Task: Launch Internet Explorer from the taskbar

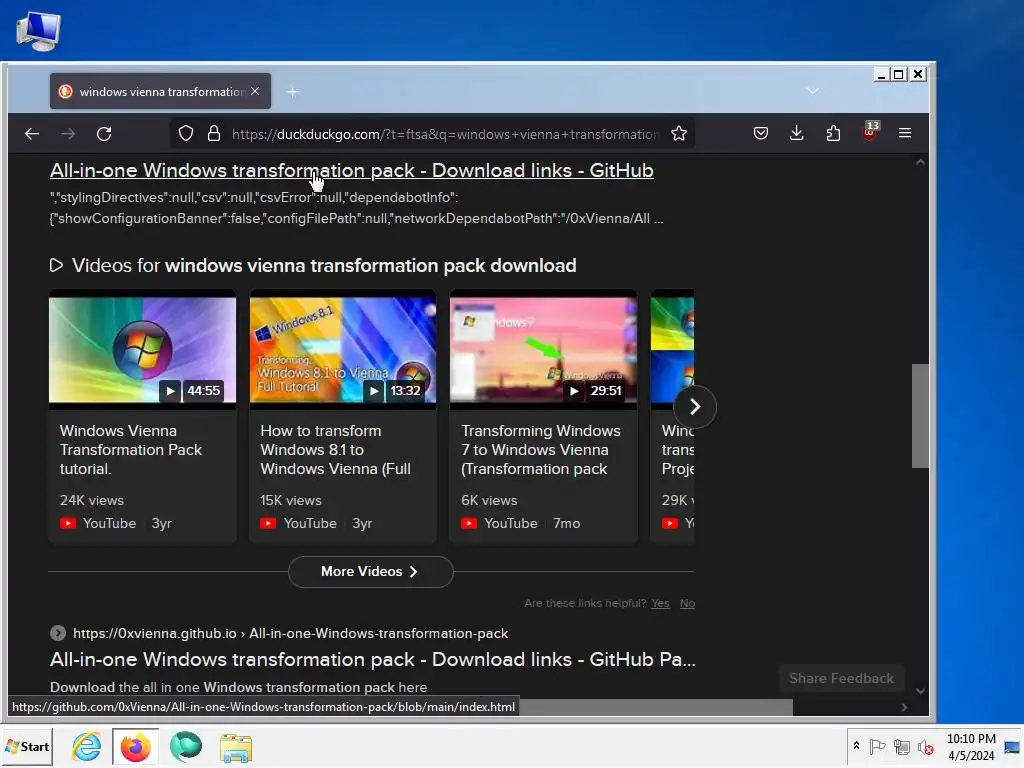Action: pos(87,746)
